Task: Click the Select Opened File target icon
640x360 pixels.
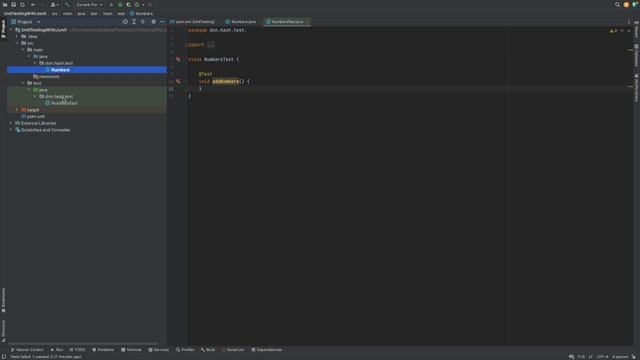Action: click(x=125, y=22)
